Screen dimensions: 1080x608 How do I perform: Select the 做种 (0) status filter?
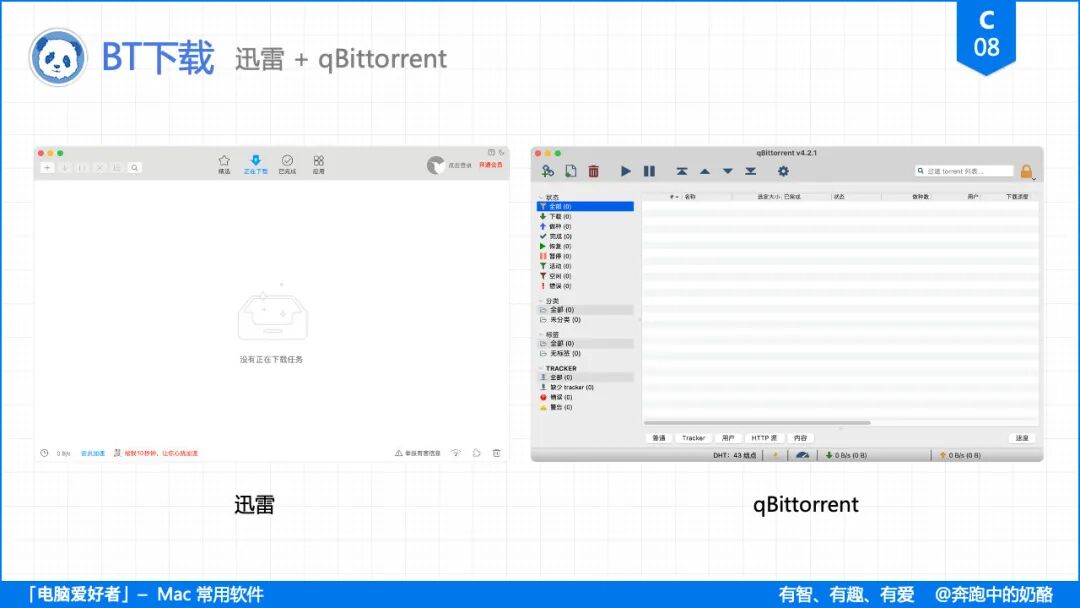[585, 227]
